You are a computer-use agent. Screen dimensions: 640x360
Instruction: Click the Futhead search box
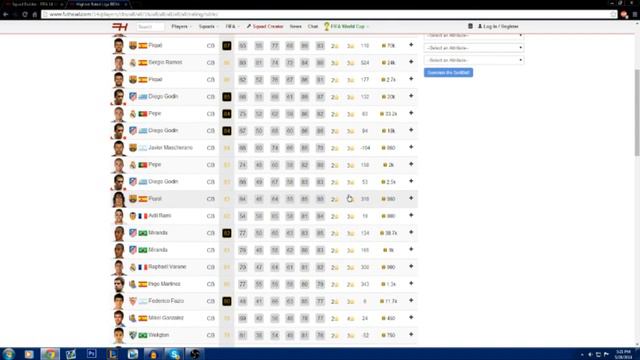[x=150, y=27]
